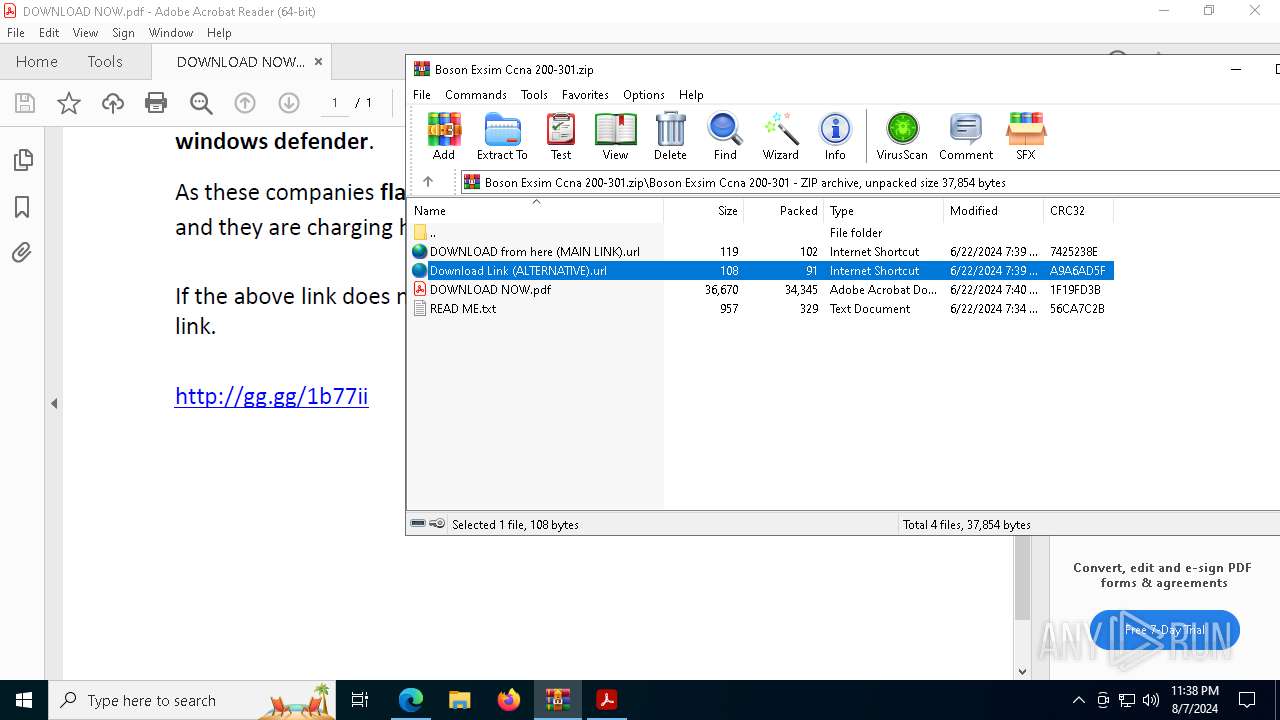Sort file list by Name column
Viewport: 1280px width, 720px height.
click(x=535, y=210)
